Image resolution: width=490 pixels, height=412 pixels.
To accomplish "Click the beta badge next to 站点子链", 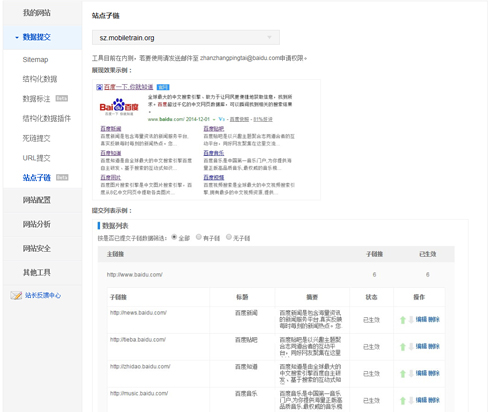I will click(62, 177).
